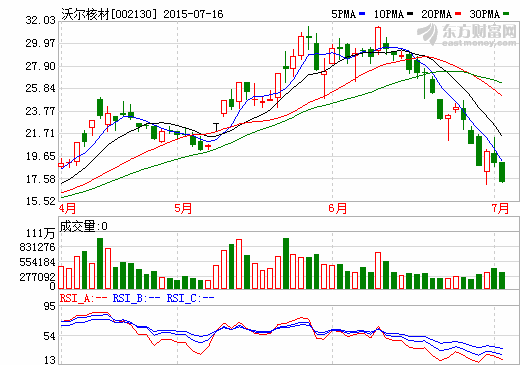Viewport: 520px width, 365px height.
Task: Click the tallest red volume bar in May
Action: pos(239,264)
